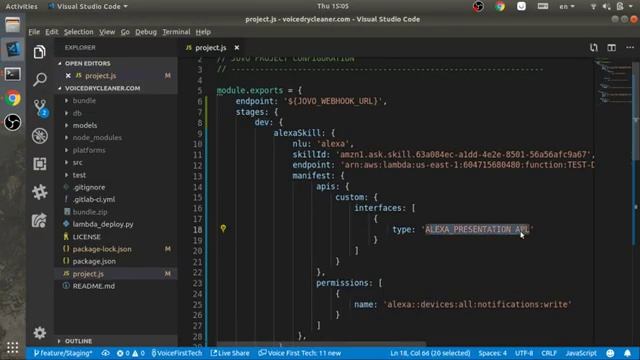Open README.md in explorer
The width and height of the screenshot is (640, 360).
click(x=93, y=286)
